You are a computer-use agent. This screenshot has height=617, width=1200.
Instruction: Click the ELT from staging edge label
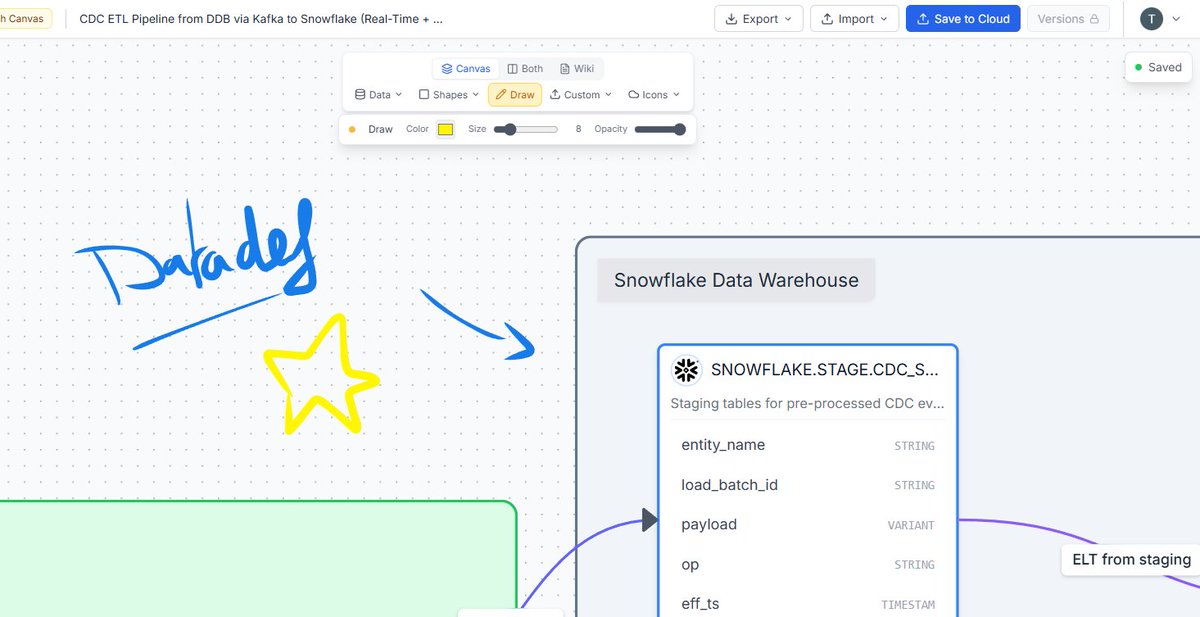tap(1131, 560)
